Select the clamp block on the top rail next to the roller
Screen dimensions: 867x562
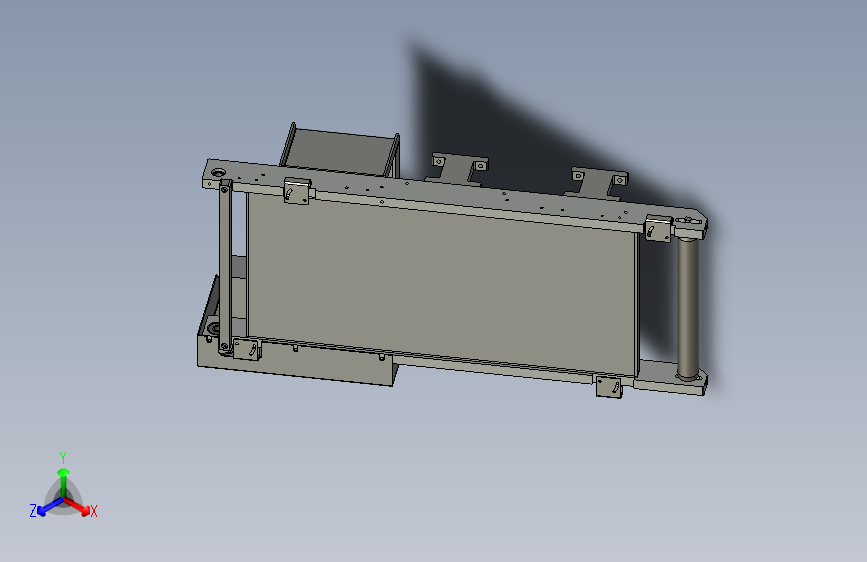pyautogui.click(x=658, y=228)
